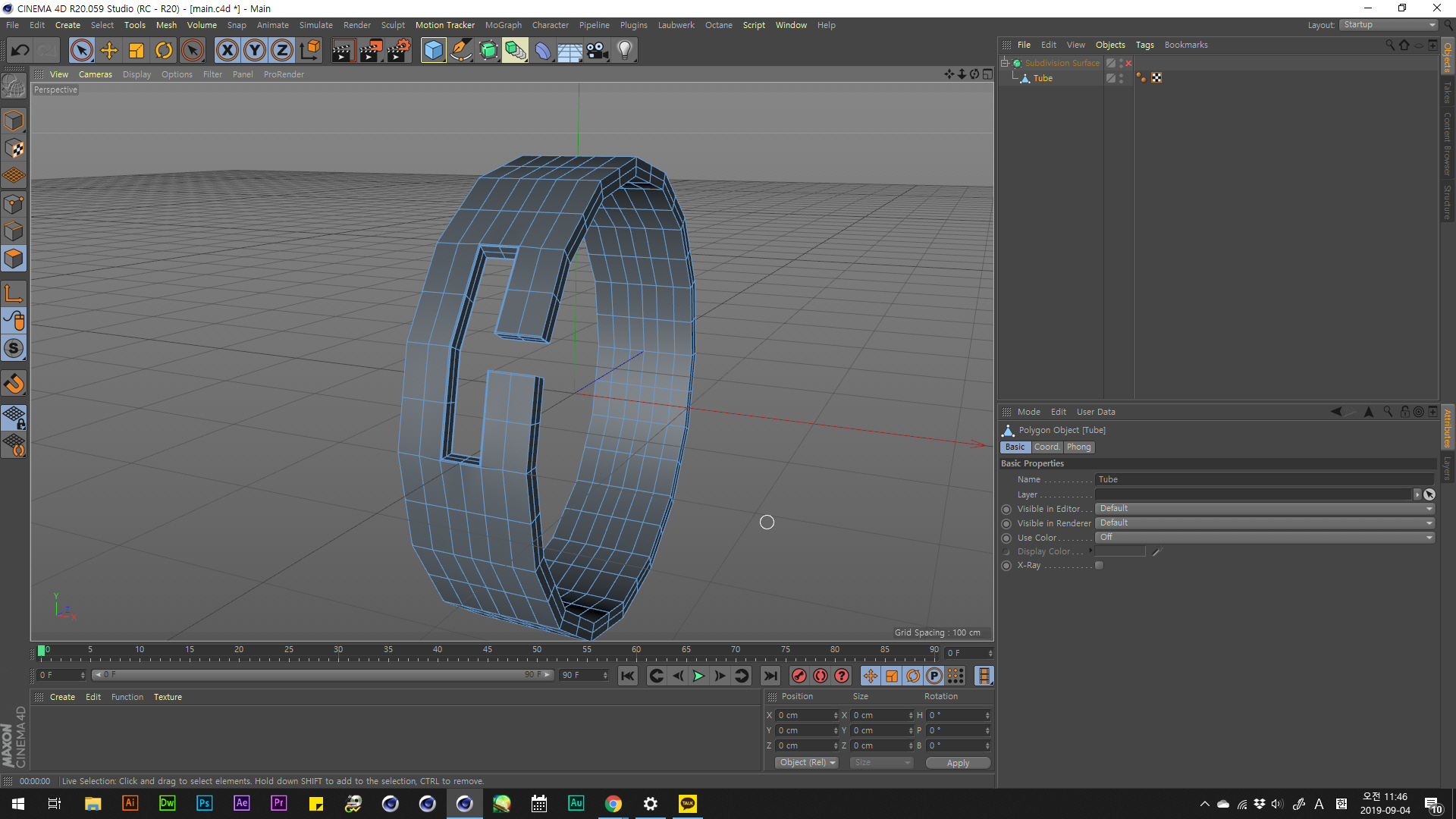Click Make Editable icon

coord(14,86)
